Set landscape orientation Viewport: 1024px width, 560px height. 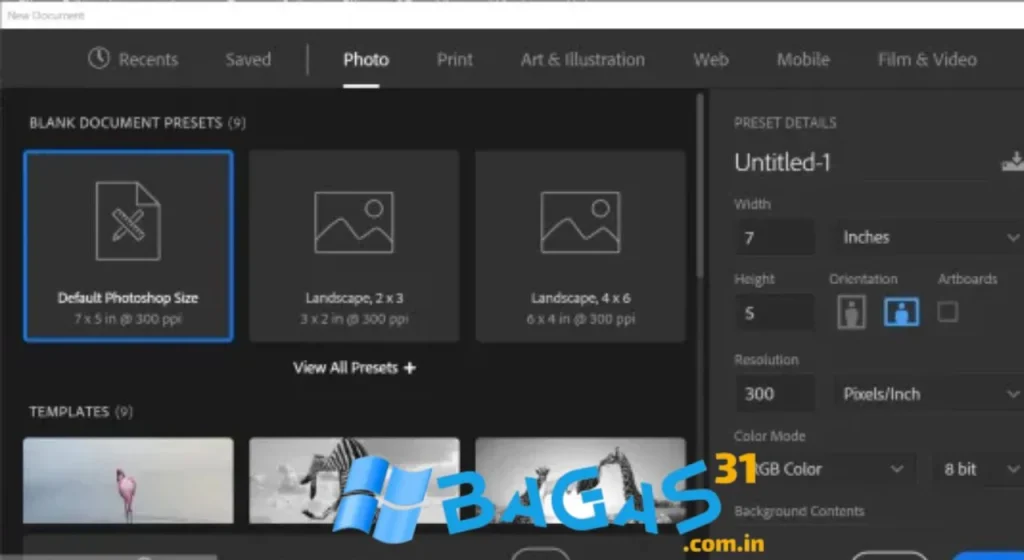click(x=901, y=312)
